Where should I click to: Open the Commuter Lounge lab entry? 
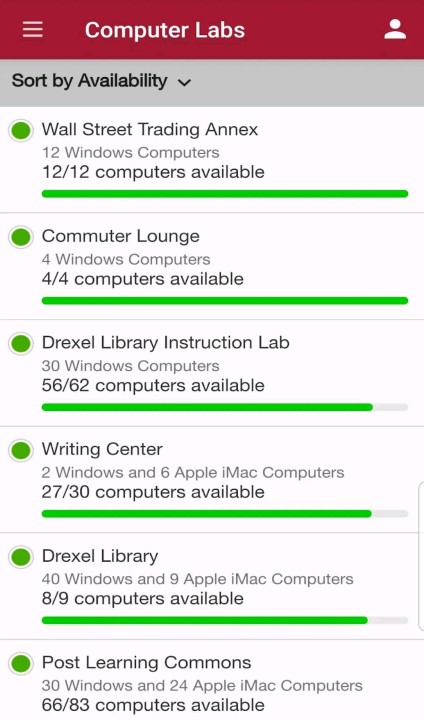212,266
